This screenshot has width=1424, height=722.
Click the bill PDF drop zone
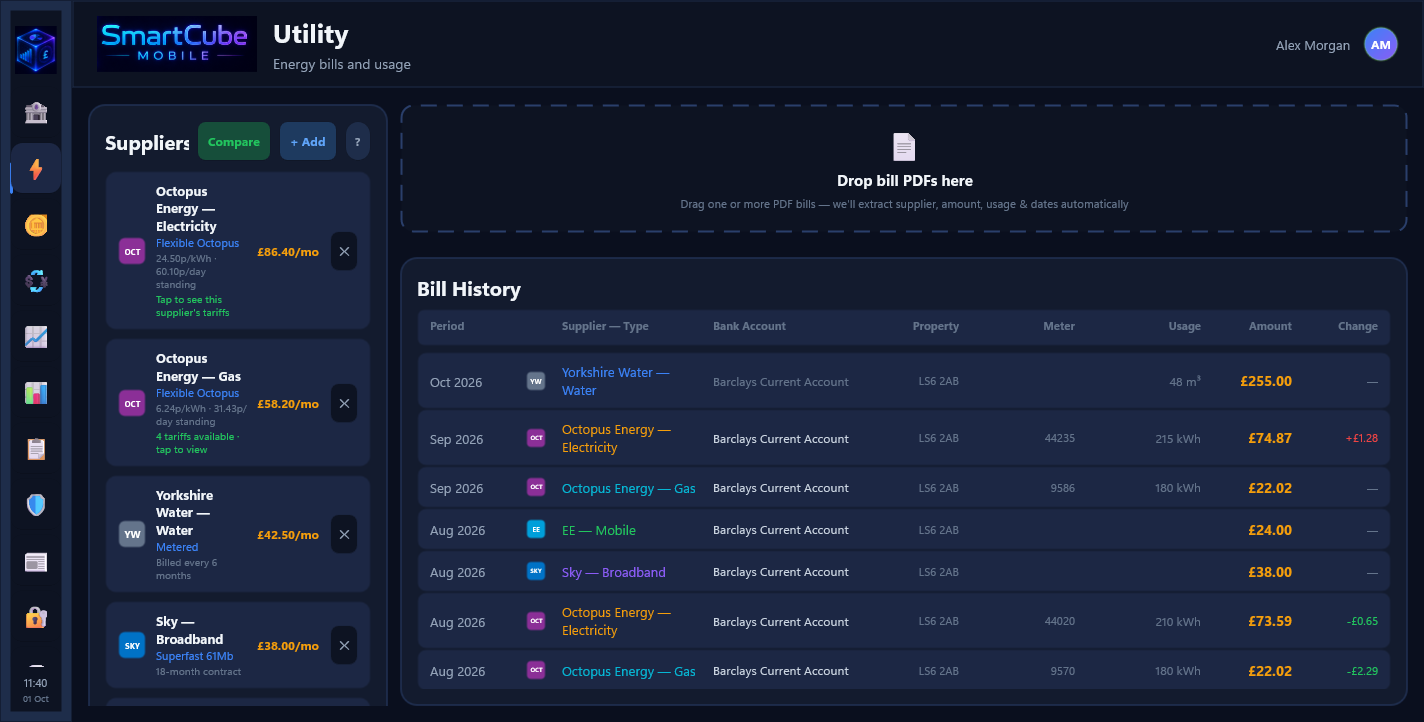coord(904,169)
